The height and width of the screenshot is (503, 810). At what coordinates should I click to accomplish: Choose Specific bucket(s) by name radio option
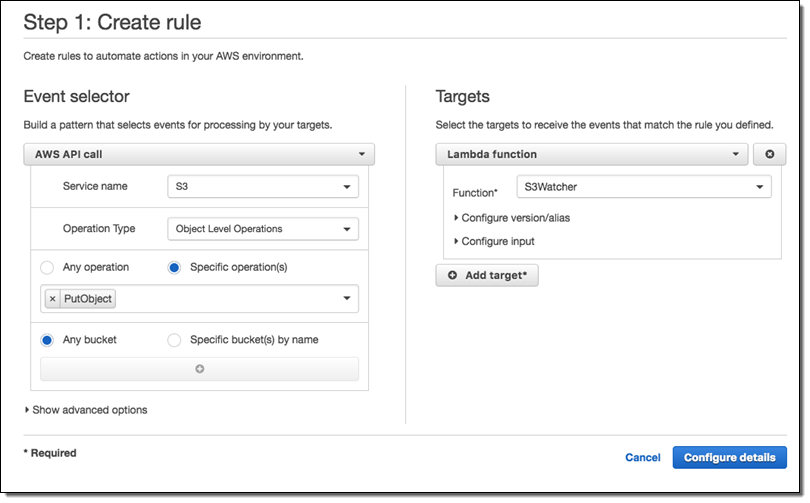(174, 340)
